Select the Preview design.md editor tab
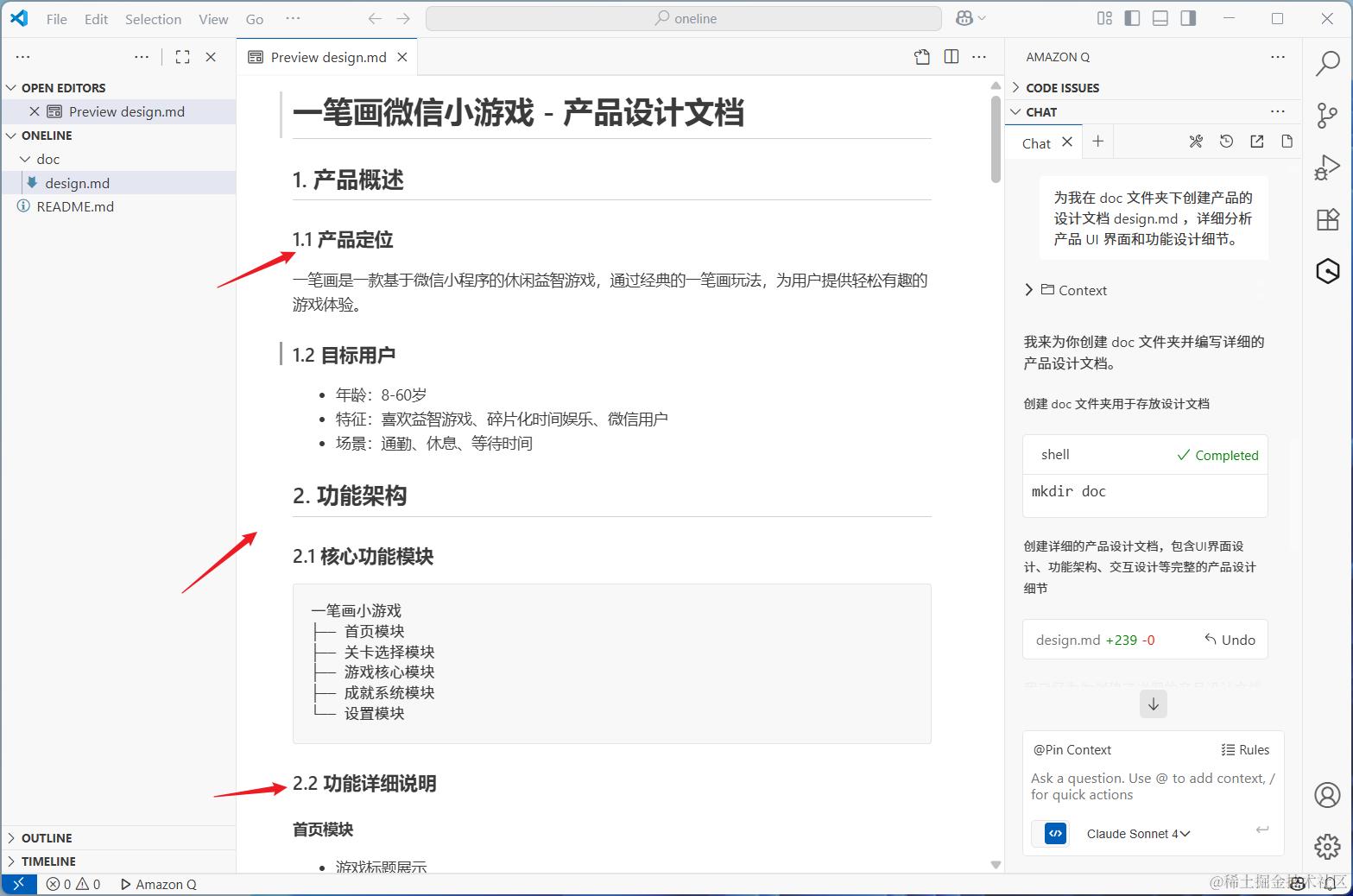Viewport: 1353px width, 896px height. tap(328, 57)
